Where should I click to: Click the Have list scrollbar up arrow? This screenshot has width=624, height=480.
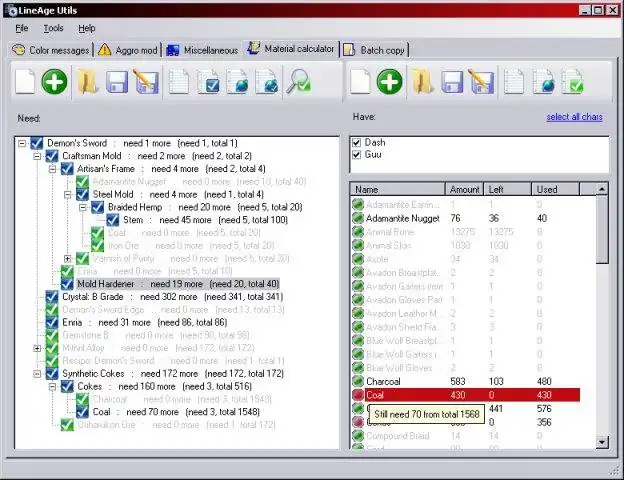602,189
